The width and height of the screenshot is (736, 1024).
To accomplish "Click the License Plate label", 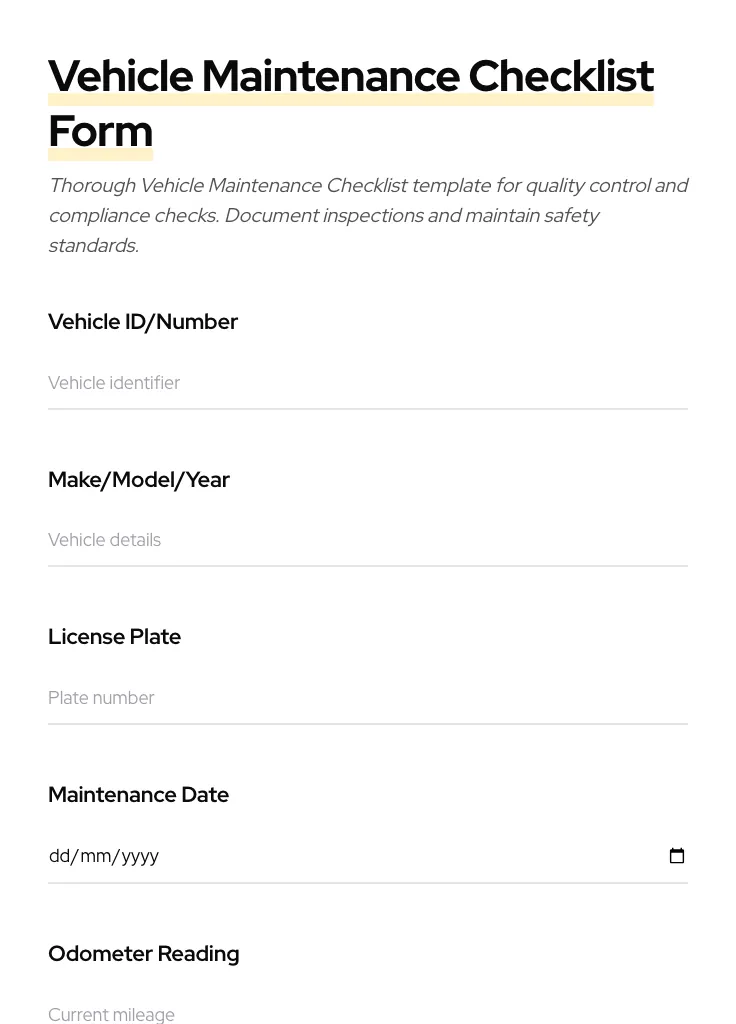I will point(114,637).
